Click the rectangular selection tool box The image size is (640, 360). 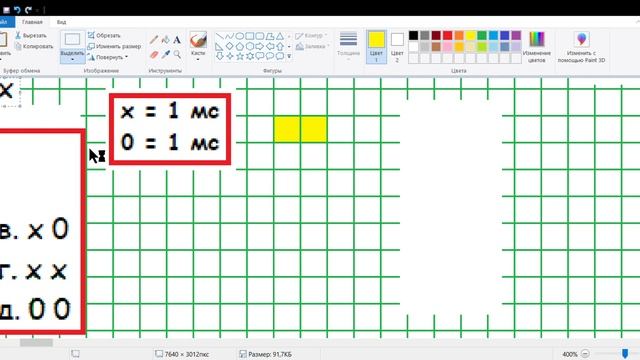[x=72, y=40]
